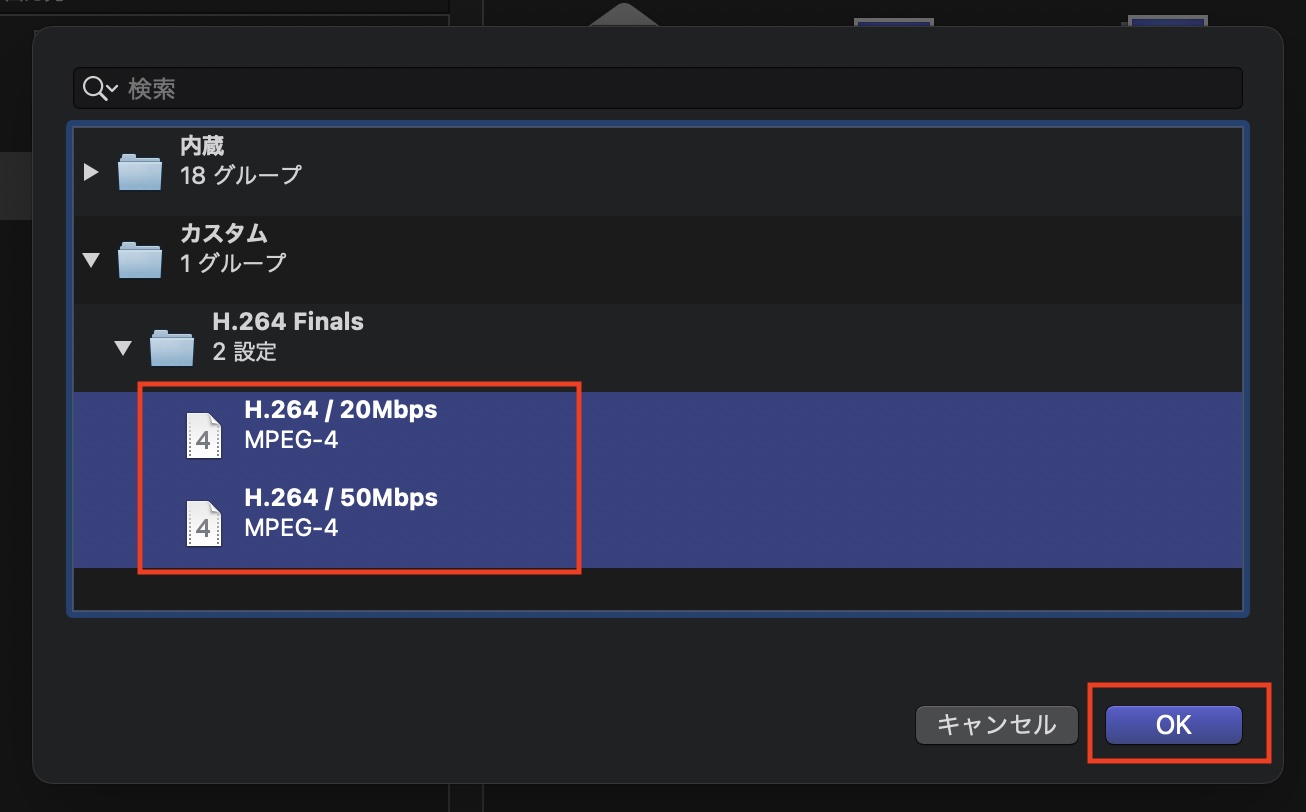Expand the 内蔵 group triangle

(x=92, y=173)
